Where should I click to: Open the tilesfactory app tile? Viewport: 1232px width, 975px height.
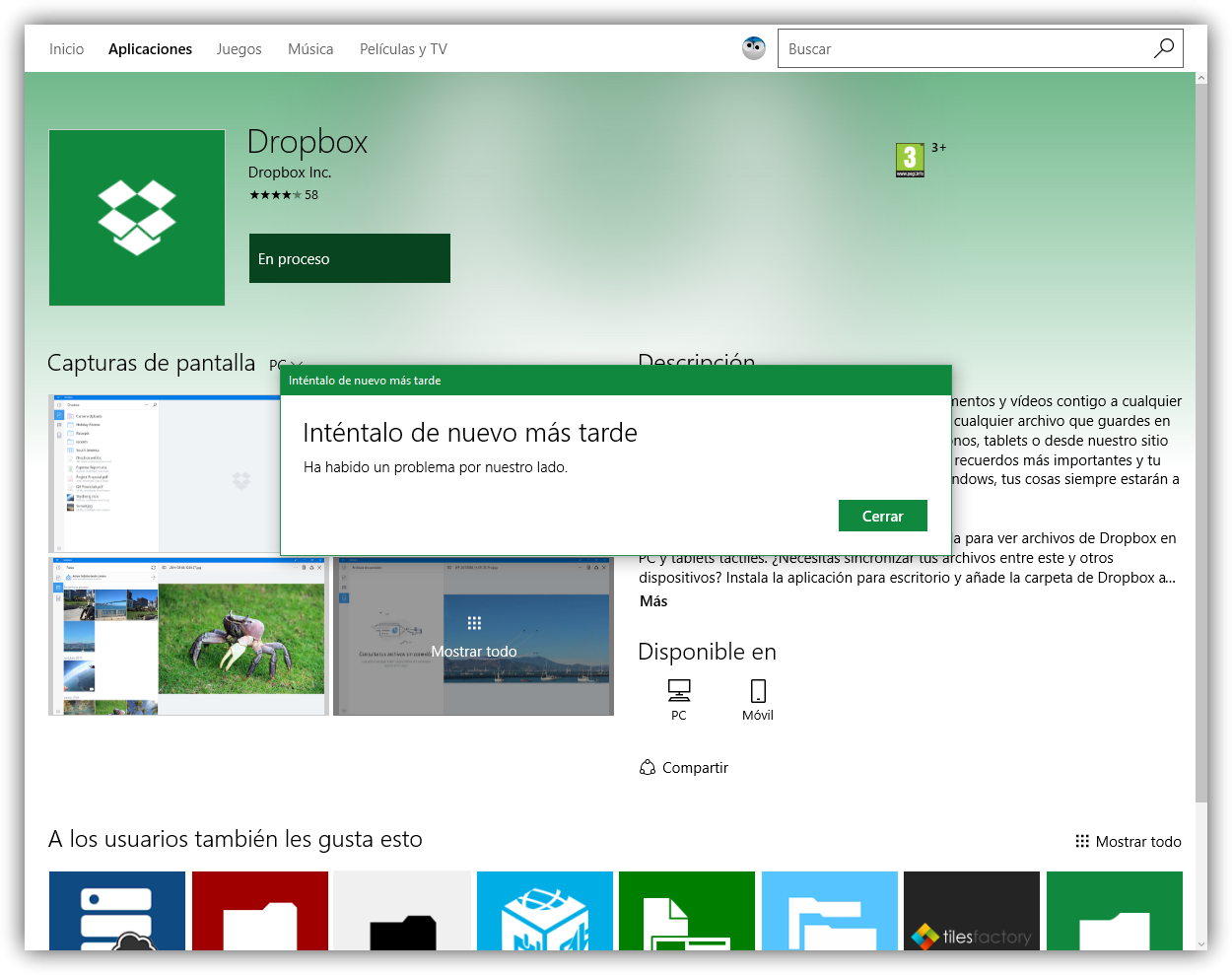pyautogui.click(x=972, y=911)
